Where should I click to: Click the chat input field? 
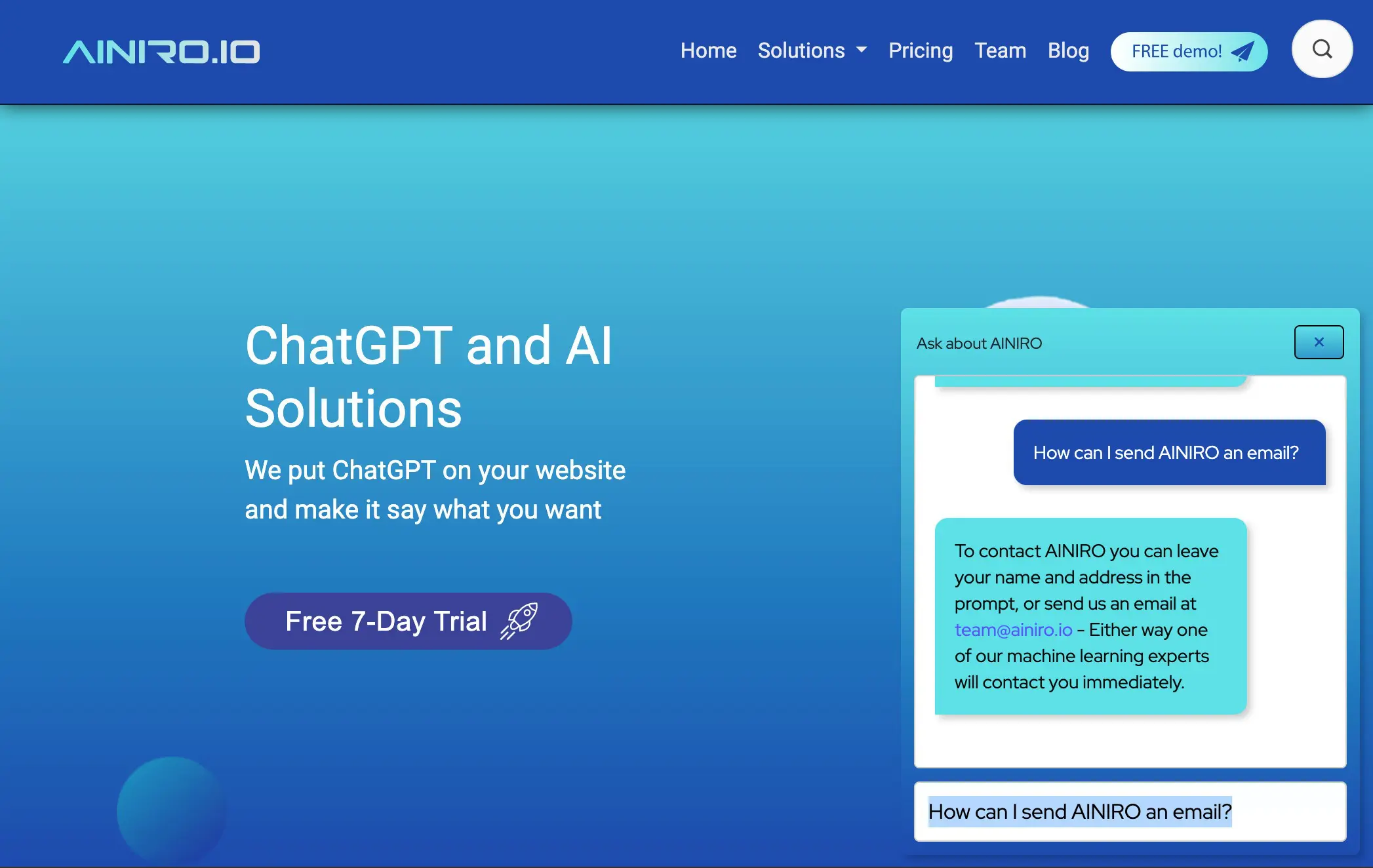tap(1130, 811)
